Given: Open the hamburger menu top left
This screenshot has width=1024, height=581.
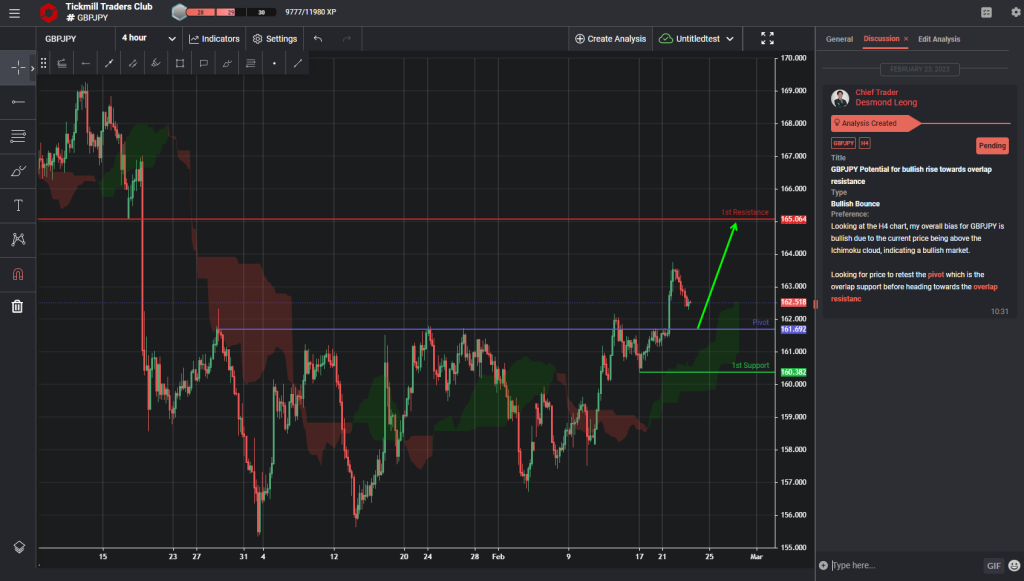Looking at the screenshot, I should 15,14.
